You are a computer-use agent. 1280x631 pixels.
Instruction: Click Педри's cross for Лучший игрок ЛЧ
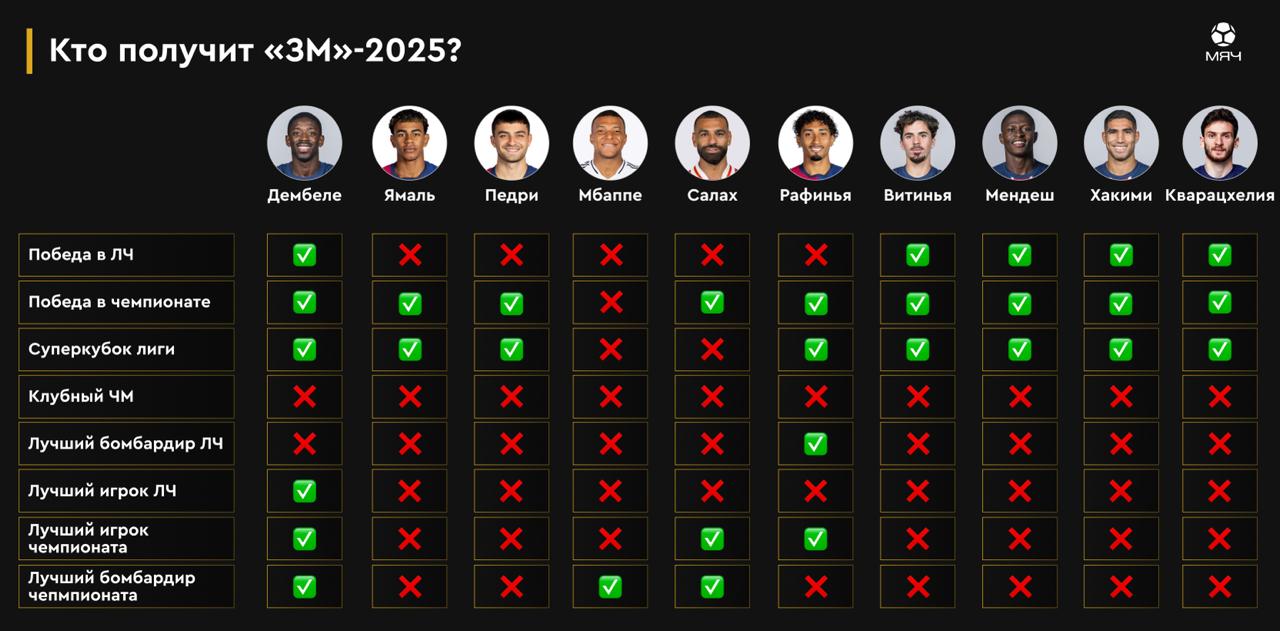[511, 491]
